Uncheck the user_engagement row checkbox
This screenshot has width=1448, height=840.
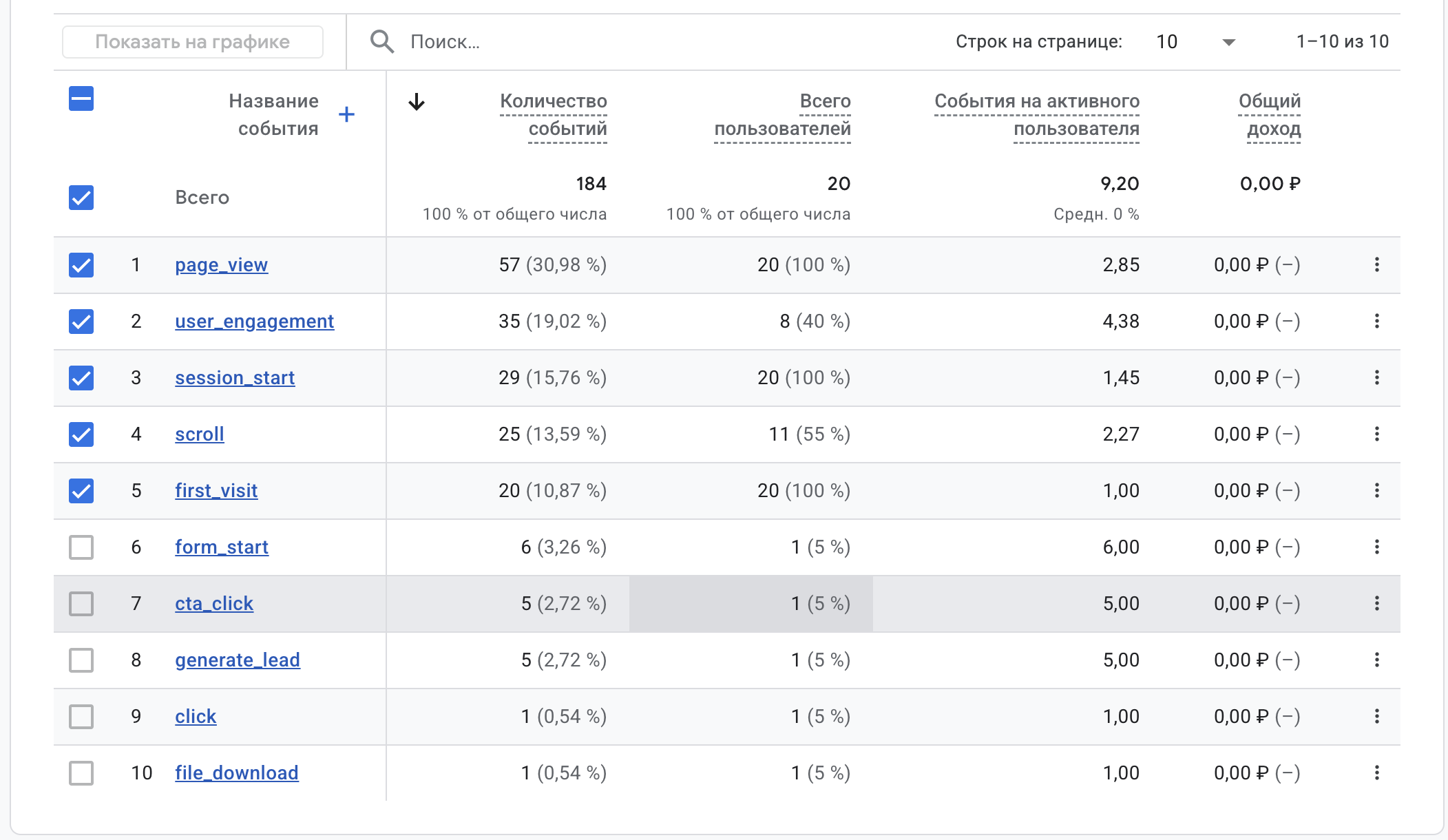81,322
